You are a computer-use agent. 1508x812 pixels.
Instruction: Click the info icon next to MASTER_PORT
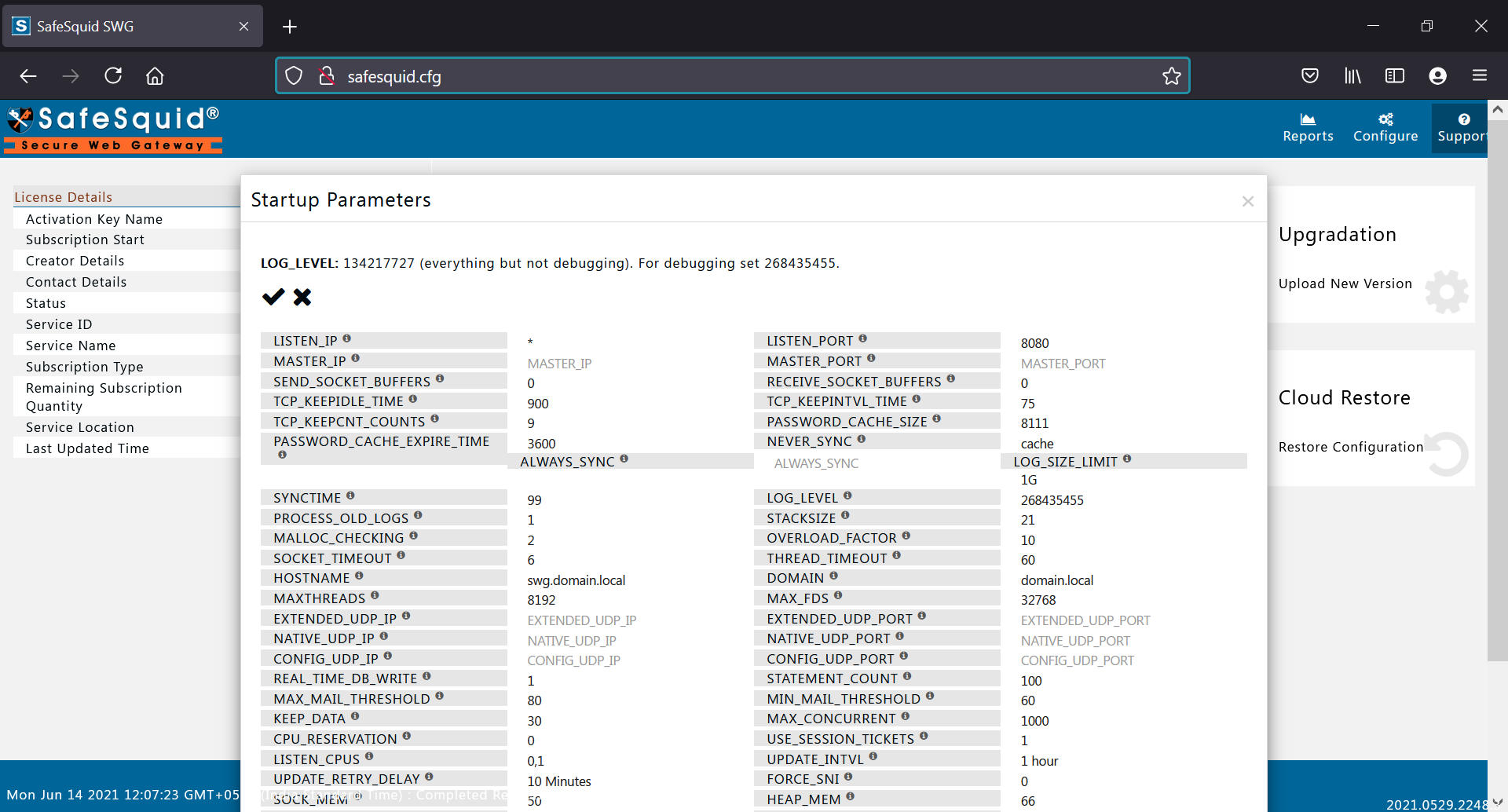coord(871,358)
